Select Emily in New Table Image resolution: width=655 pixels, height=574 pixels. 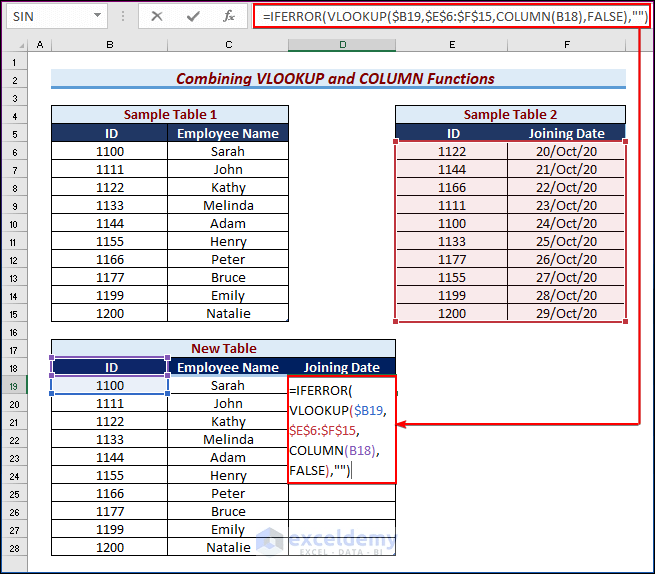(228, 529)
